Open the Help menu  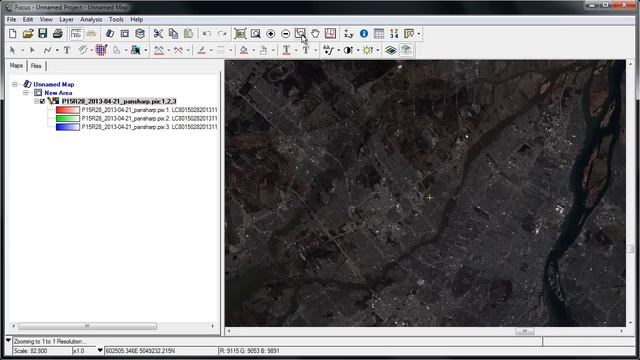[x=136, y=20]
